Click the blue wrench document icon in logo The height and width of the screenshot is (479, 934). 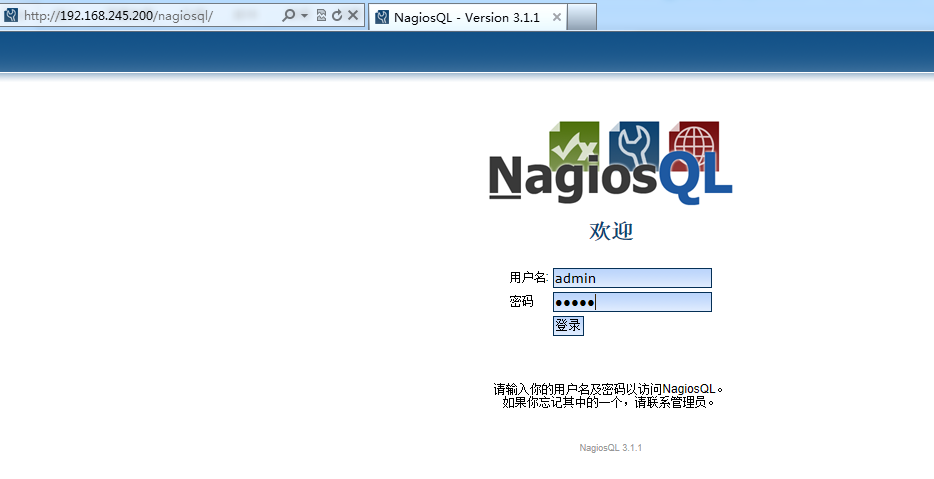point(634,144)
